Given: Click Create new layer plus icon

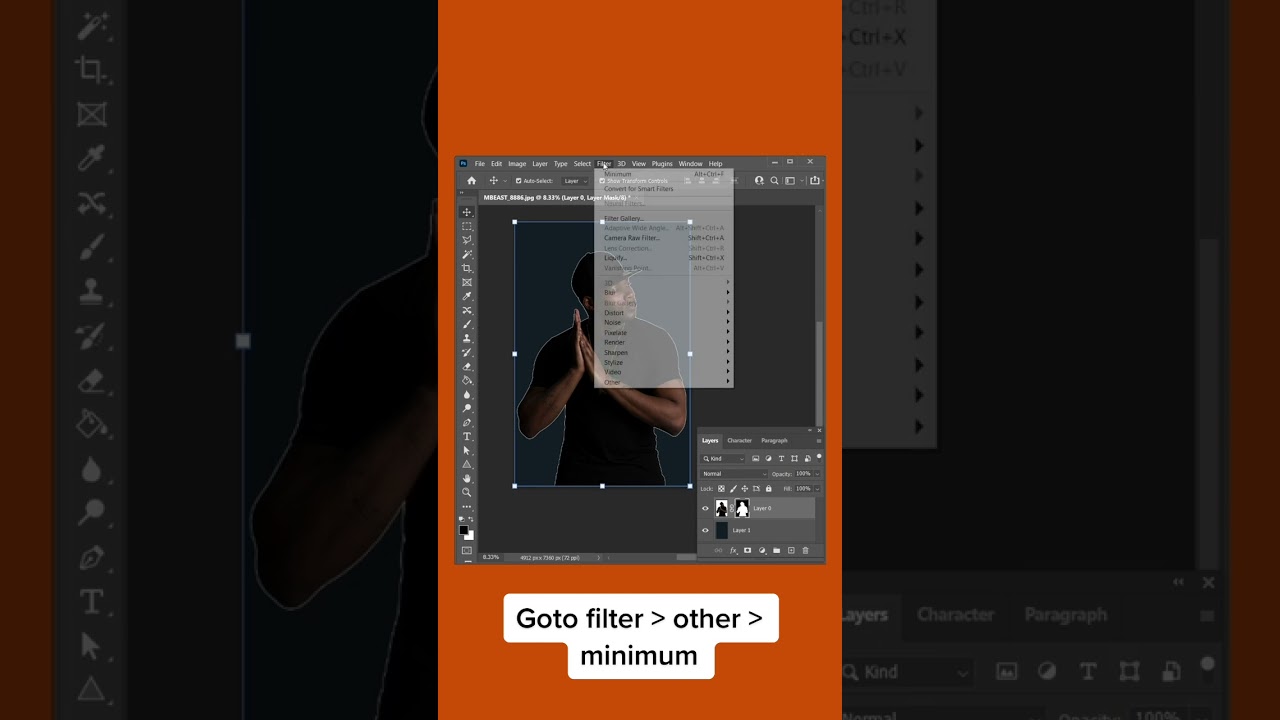Looking at the screenshot, I should (791, 550).
